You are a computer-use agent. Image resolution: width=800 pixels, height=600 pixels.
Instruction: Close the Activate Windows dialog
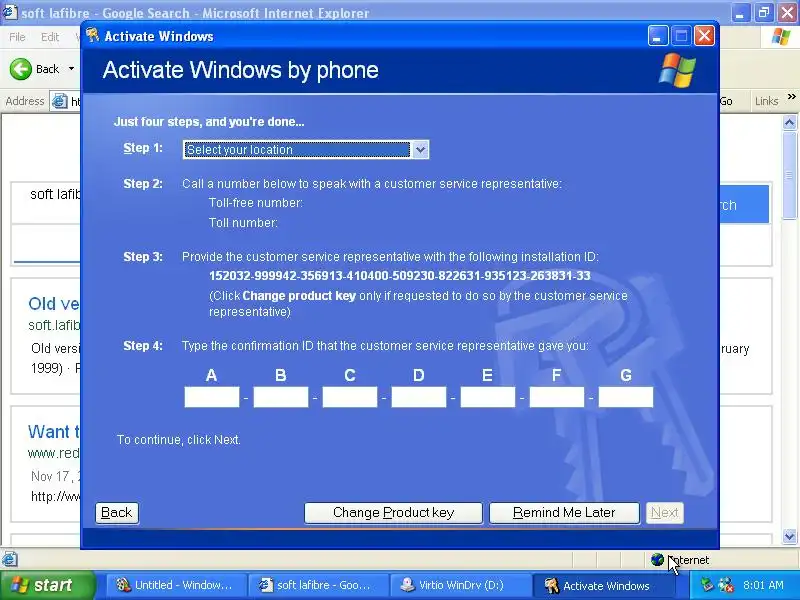(705, 36)
